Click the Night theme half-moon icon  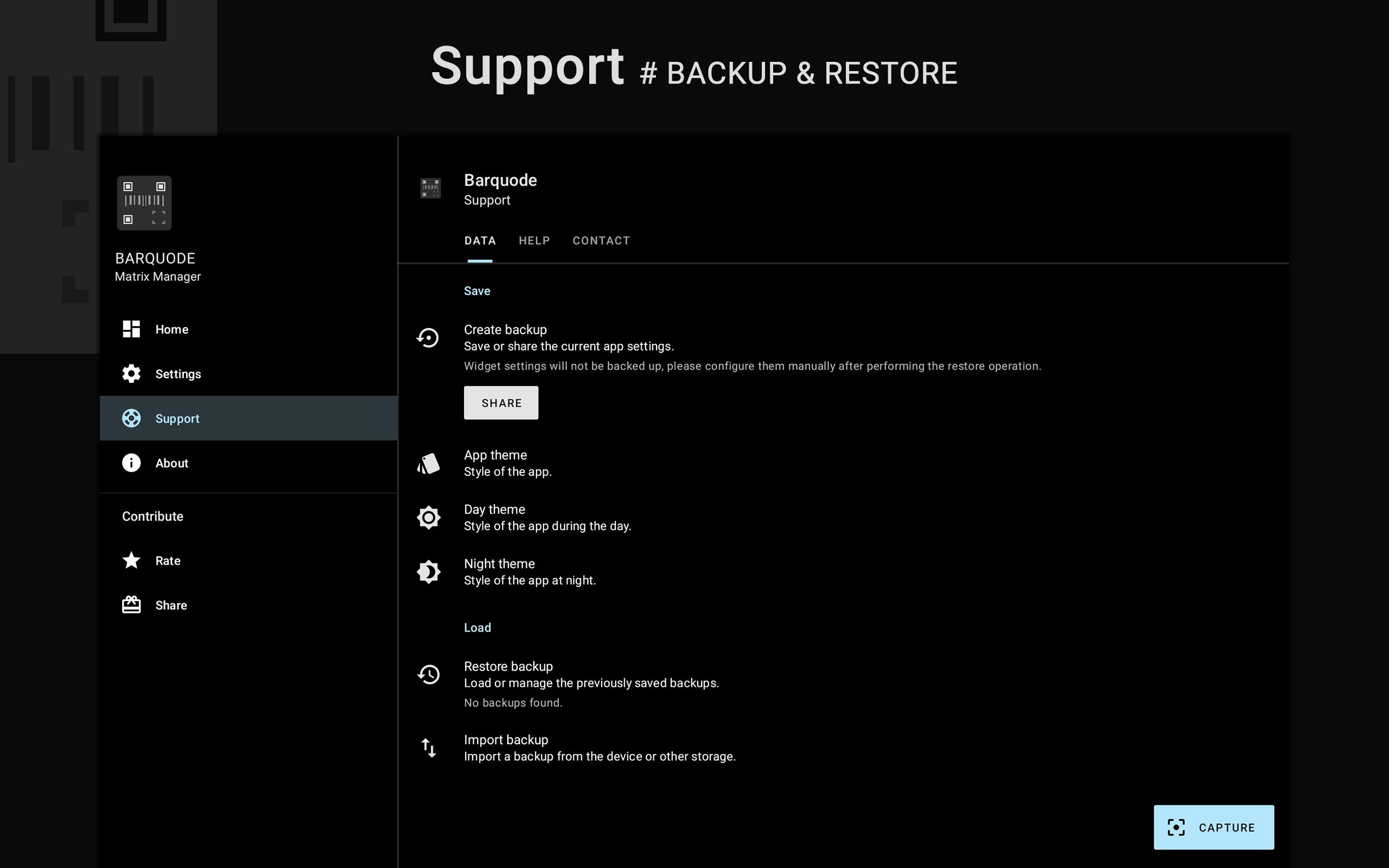[x=428, y=572]
